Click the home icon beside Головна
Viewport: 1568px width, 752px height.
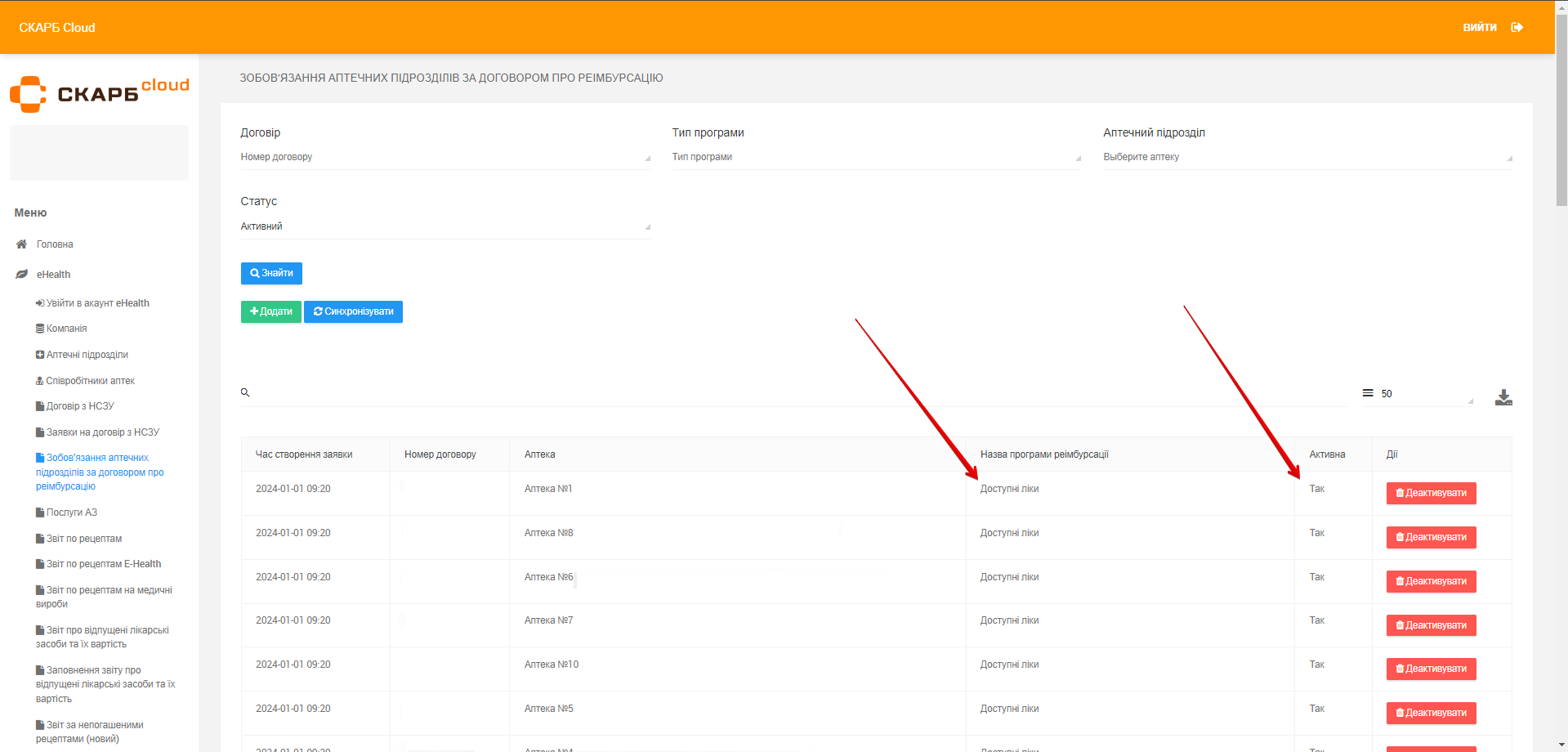coord(22,244)
